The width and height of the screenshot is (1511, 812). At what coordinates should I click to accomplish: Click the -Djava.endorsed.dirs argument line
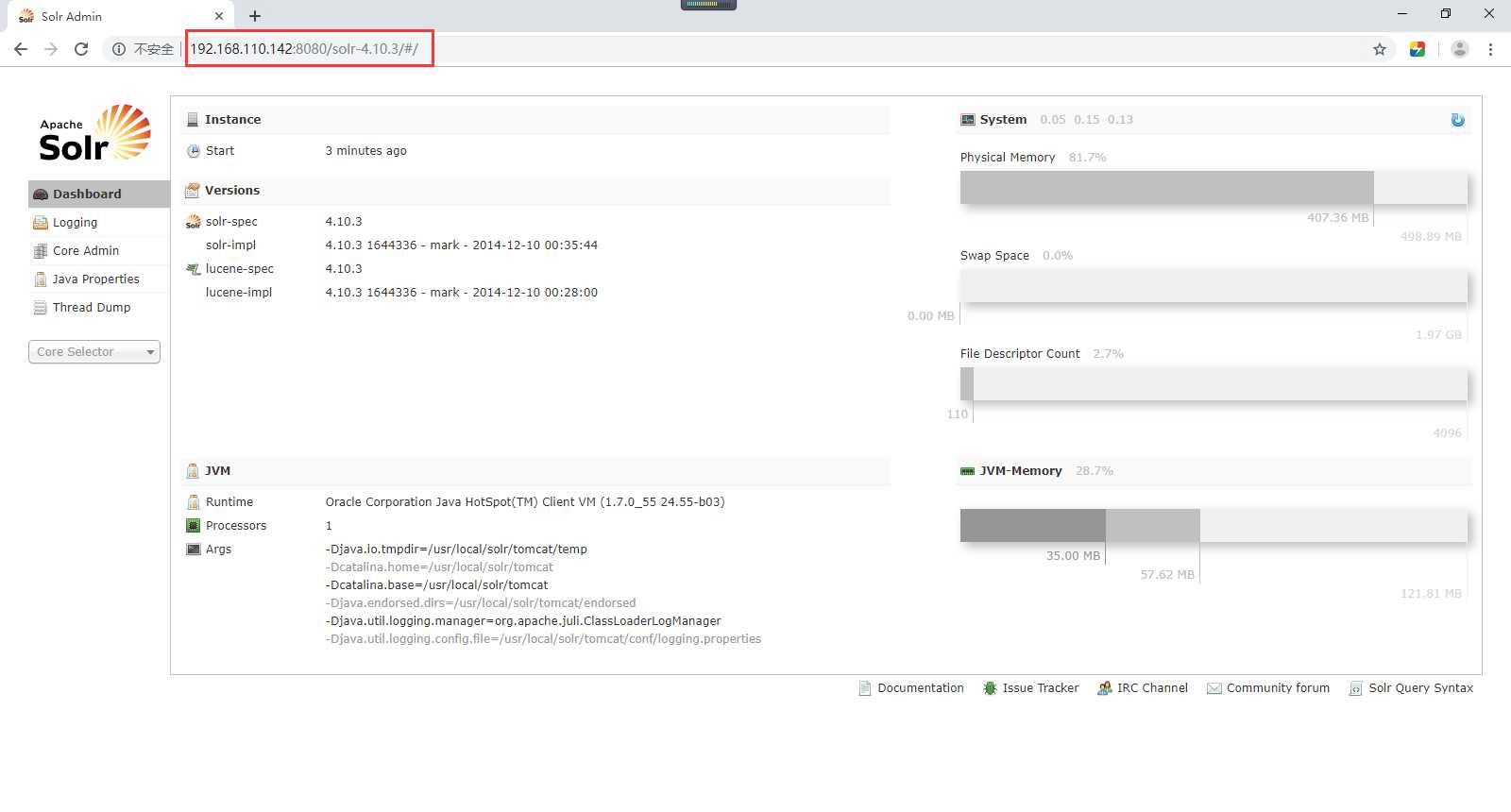[481, 603]
